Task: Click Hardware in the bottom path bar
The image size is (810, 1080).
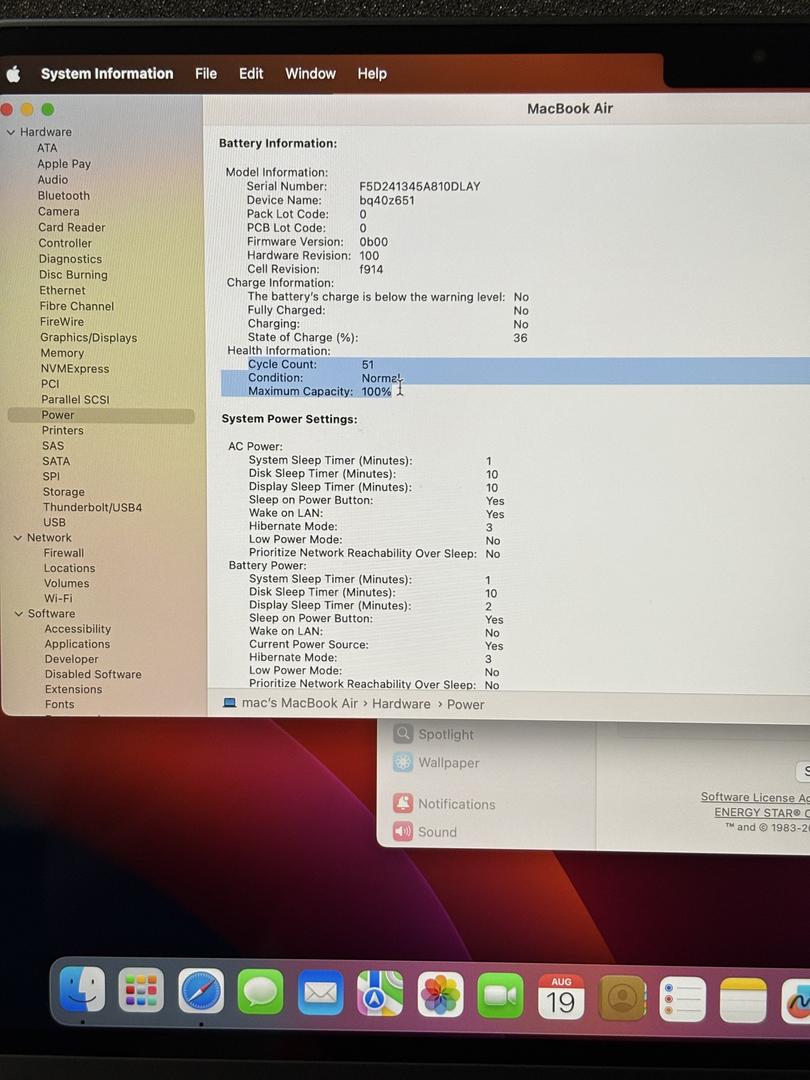Action: pyautogui.click(x=401, y=704)
